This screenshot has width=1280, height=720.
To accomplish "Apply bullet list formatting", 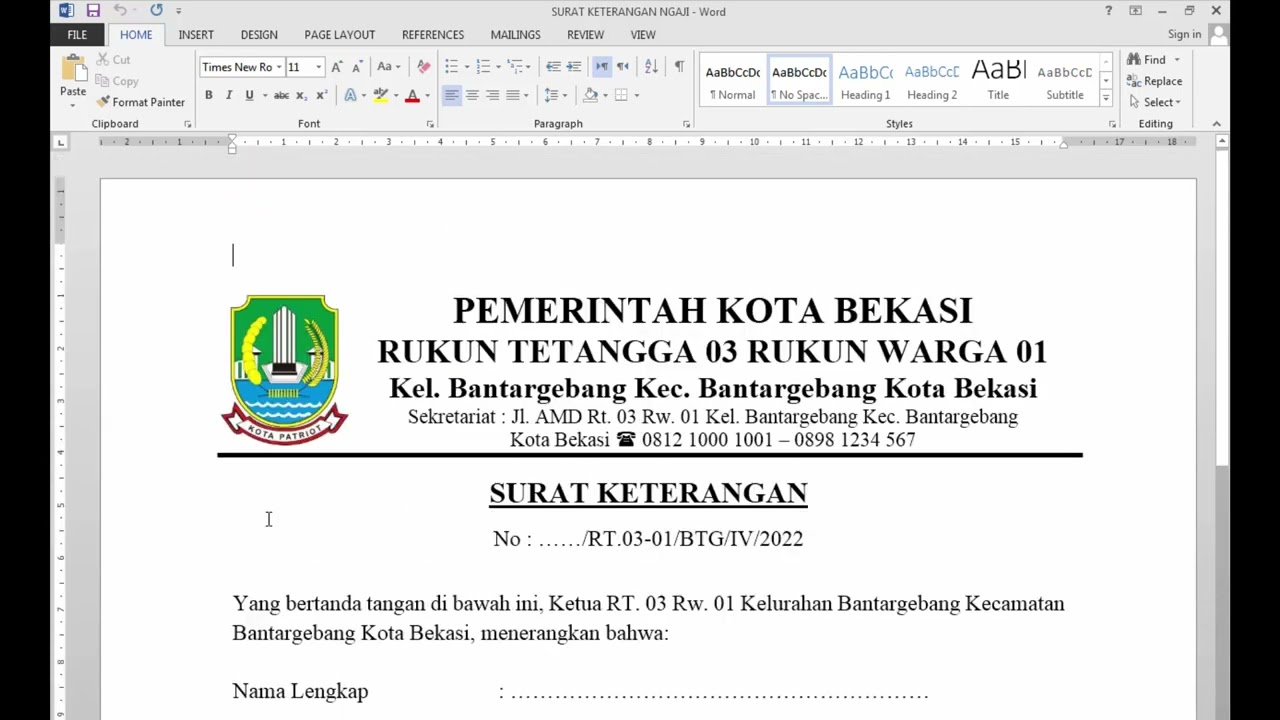I will coord(451,67).
